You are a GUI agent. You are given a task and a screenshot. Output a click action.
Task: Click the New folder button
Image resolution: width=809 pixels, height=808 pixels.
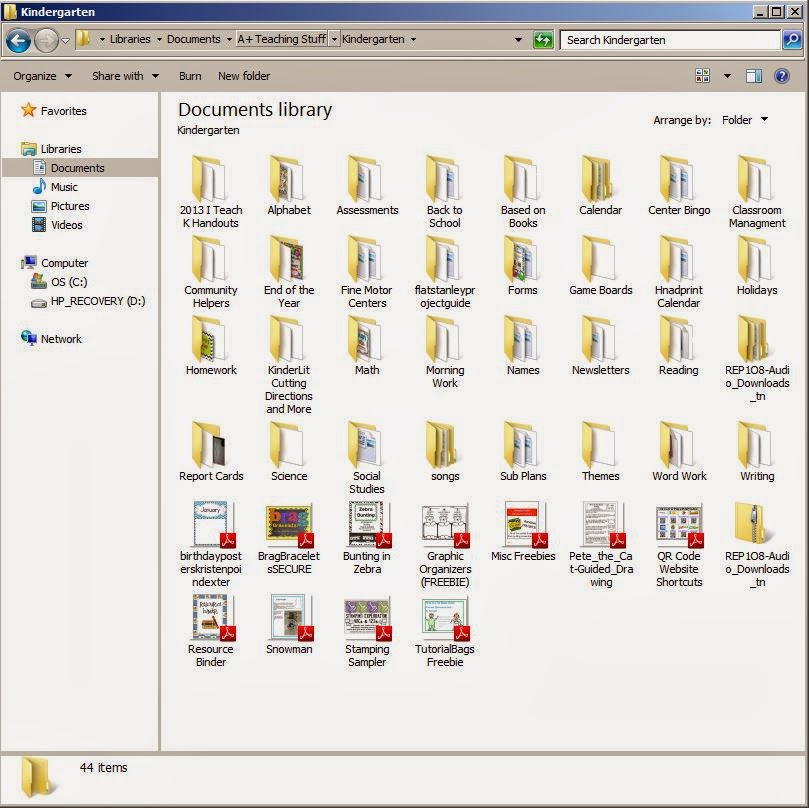point(243,75)
